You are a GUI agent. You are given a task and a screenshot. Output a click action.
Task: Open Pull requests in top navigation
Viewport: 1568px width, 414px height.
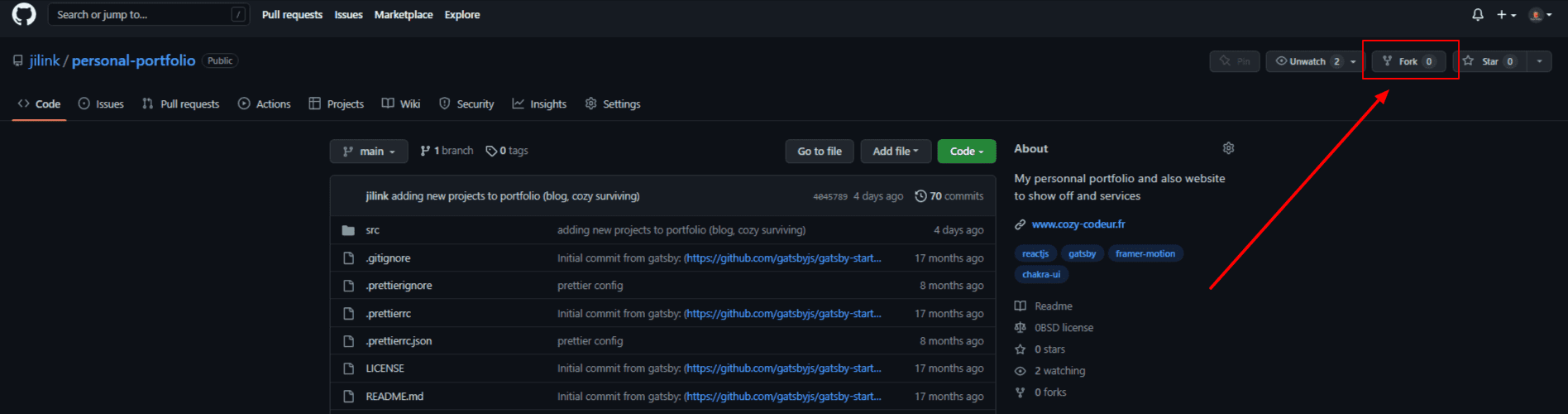pyautogui.click(x=292, y=14)
